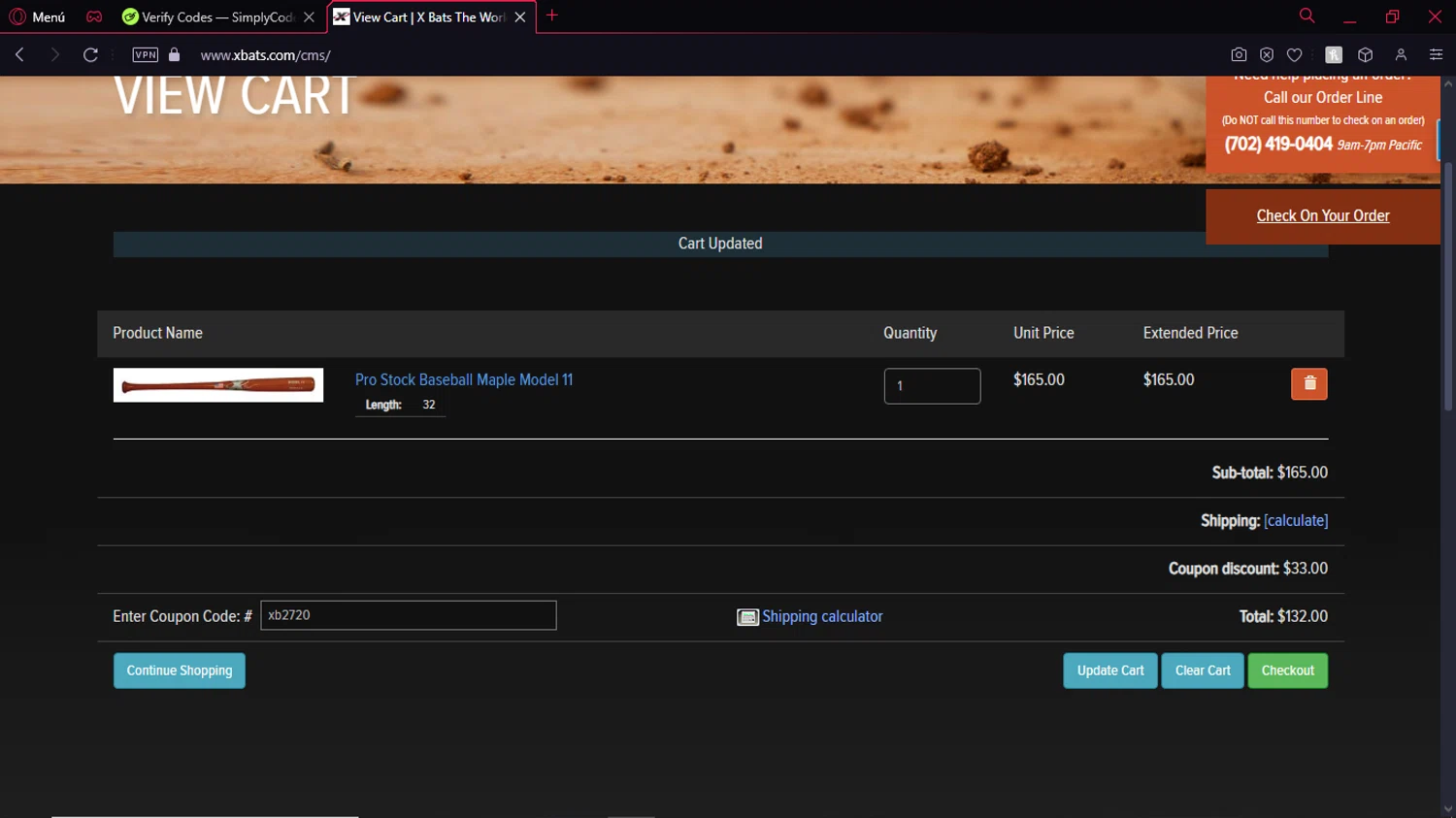Open the profile account icon
Screen dimensions: 1456x818
click(1401, 54)
